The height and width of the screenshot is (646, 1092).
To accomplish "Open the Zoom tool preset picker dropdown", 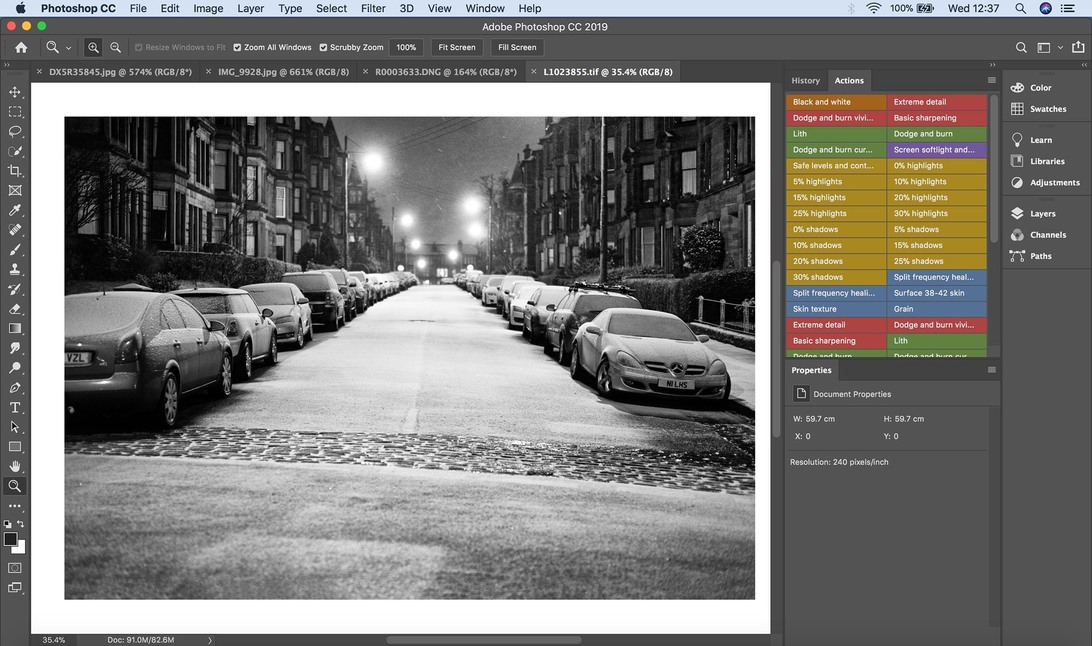I will 68,48.
